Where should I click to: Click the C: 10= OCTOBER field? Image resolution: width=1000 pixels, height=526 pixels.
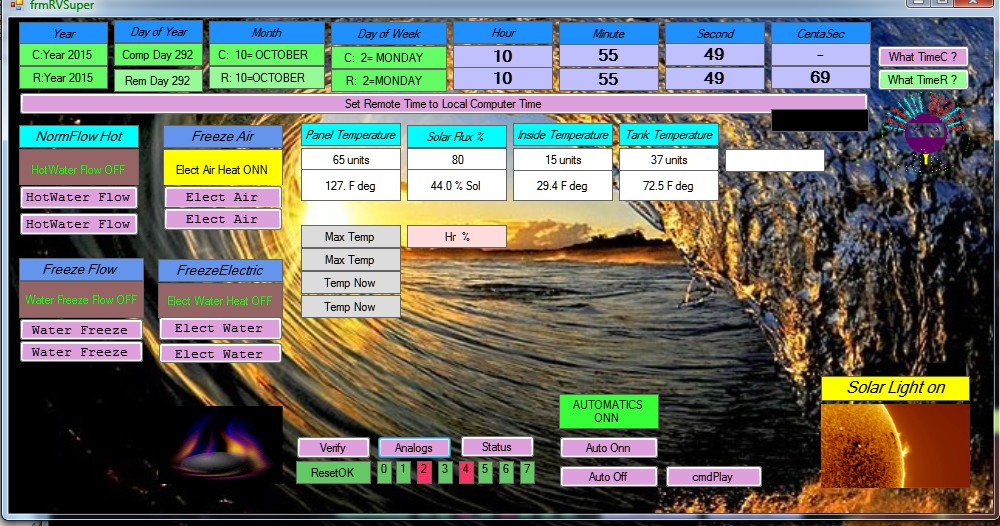point(266,55)
